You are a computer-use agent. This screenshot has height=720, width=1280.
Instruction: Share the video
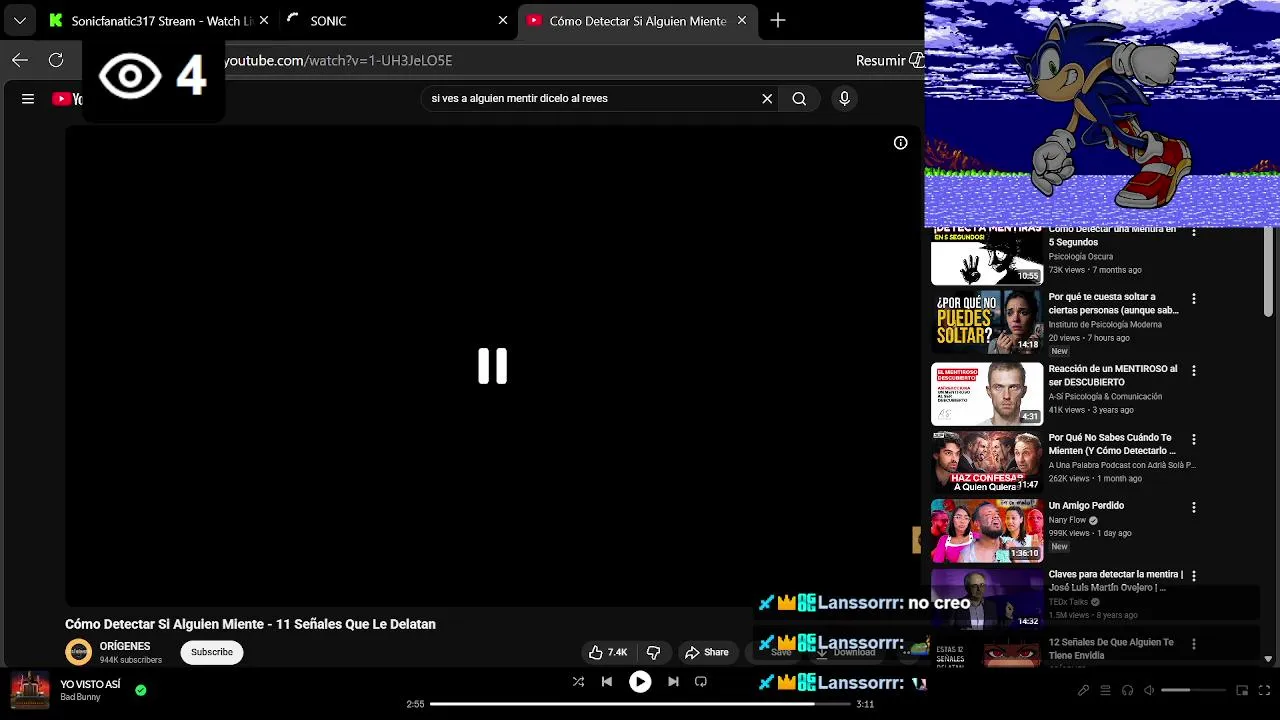[x=706, y=652]
